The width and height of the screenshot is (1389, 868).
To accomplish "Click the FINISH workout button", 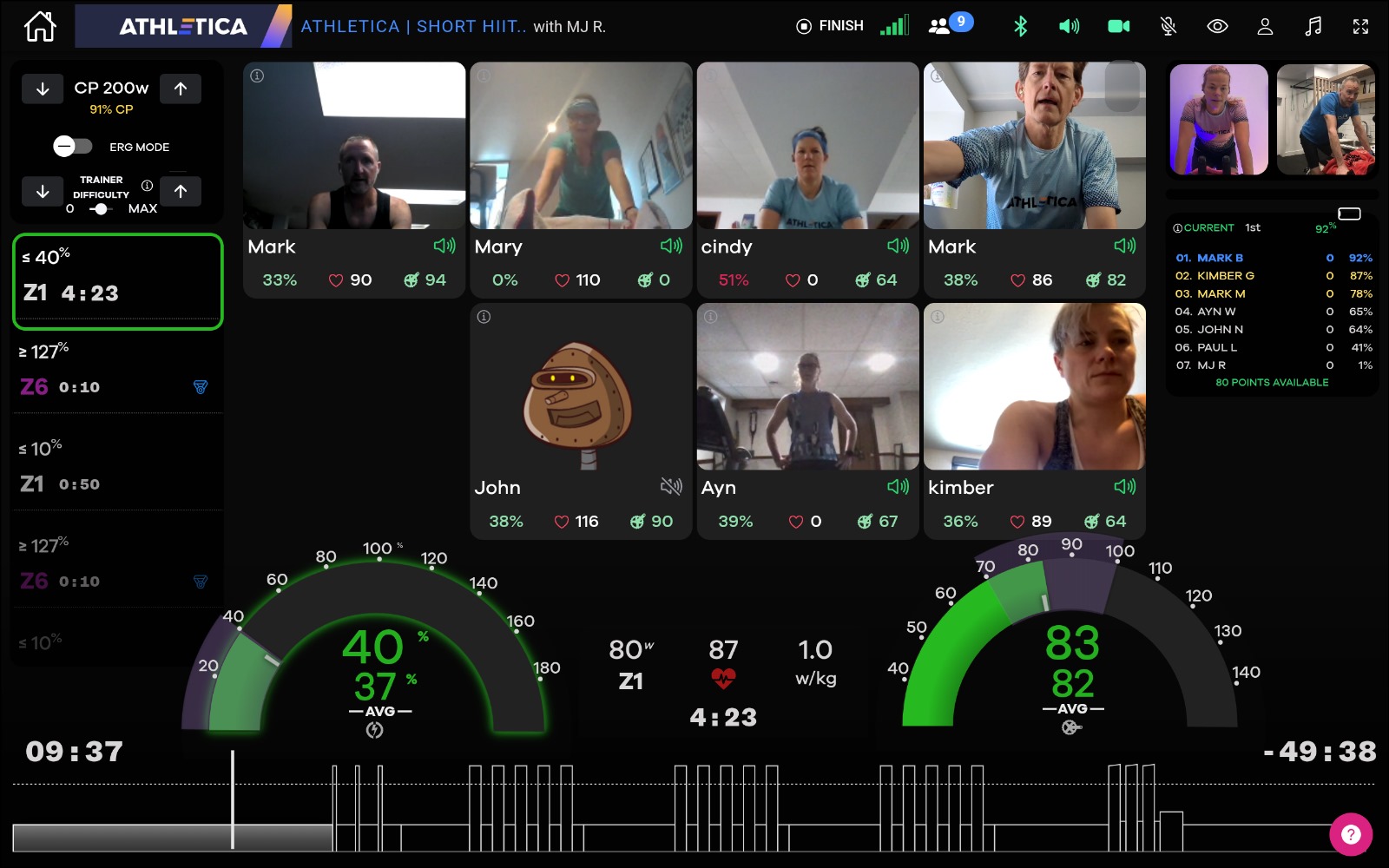I will pyautogui.click(x=830, y=26).
